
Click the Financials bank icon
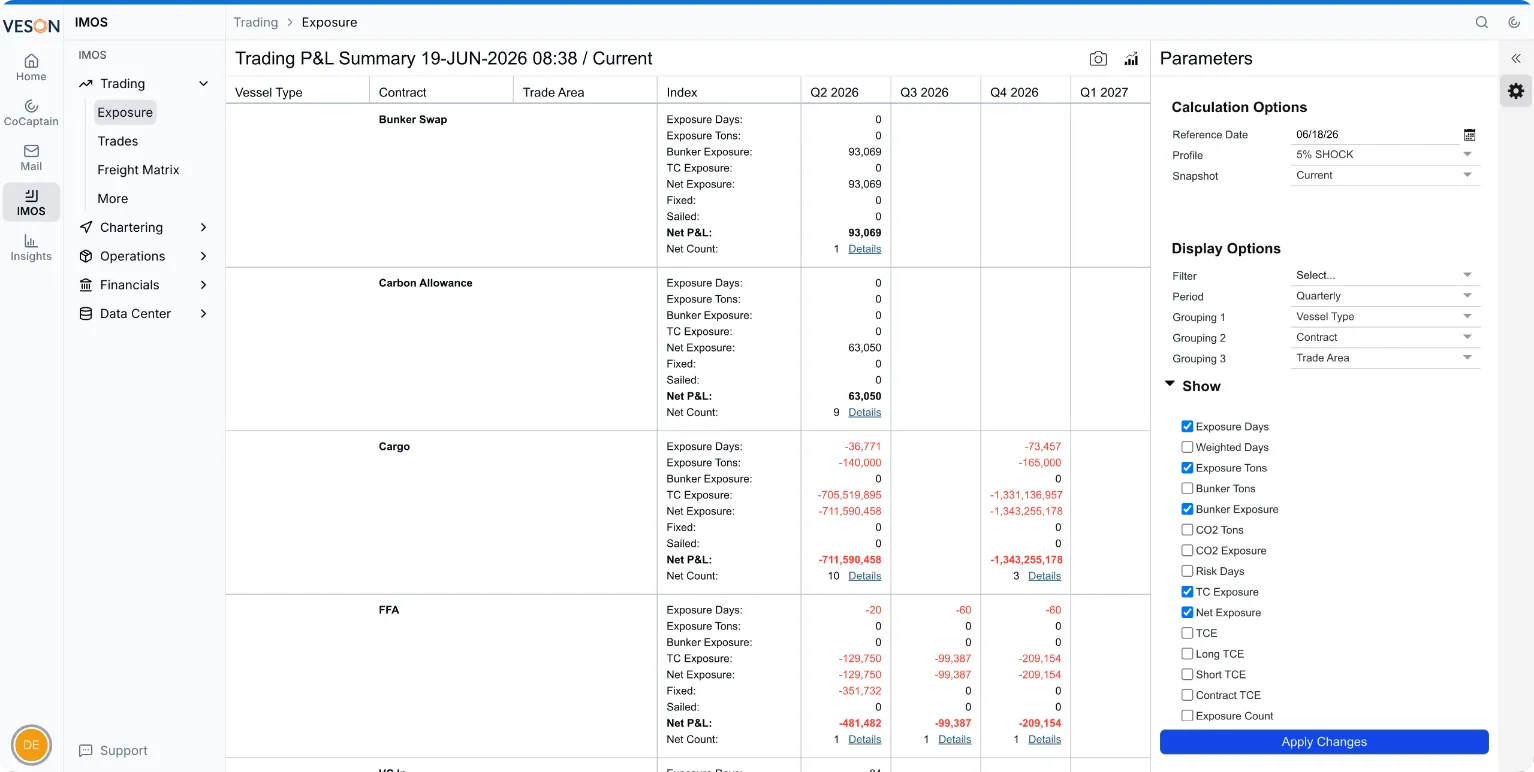tap(86, 285)
